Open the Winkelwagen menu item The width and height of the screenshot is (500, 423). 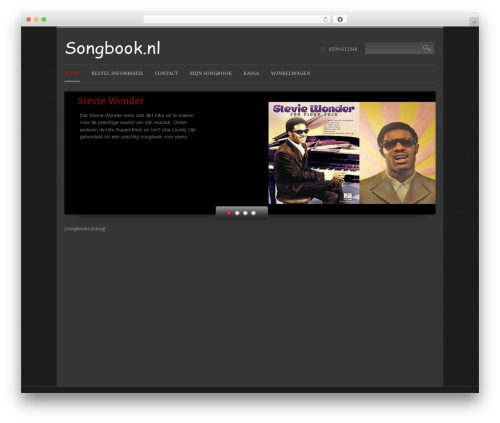point(290,73)
